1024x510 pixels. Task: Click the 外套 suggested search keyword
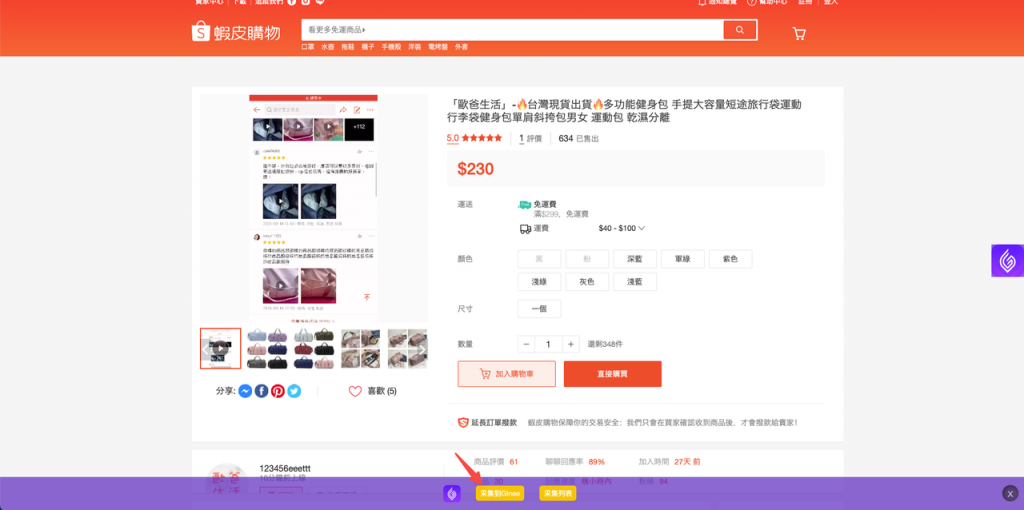(x=462, y=48)
